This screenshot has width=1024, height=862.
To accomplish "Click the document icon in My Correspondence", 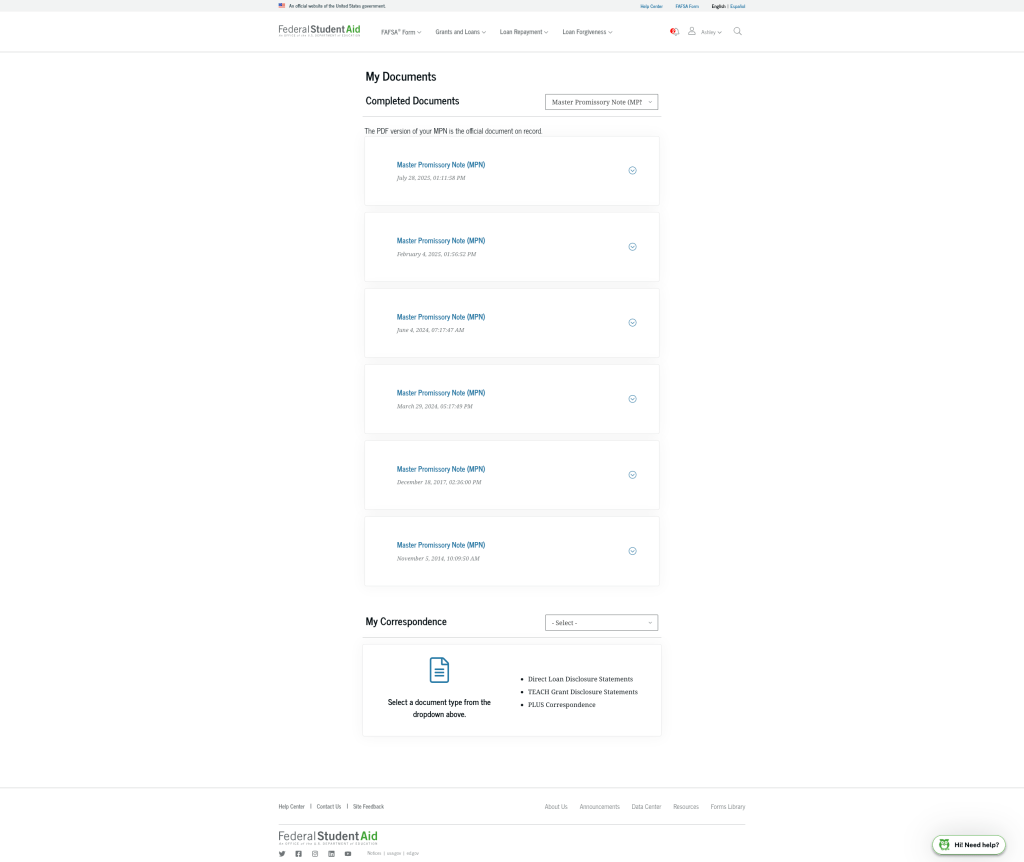I will pyautogui.click(x=439, y=670).
